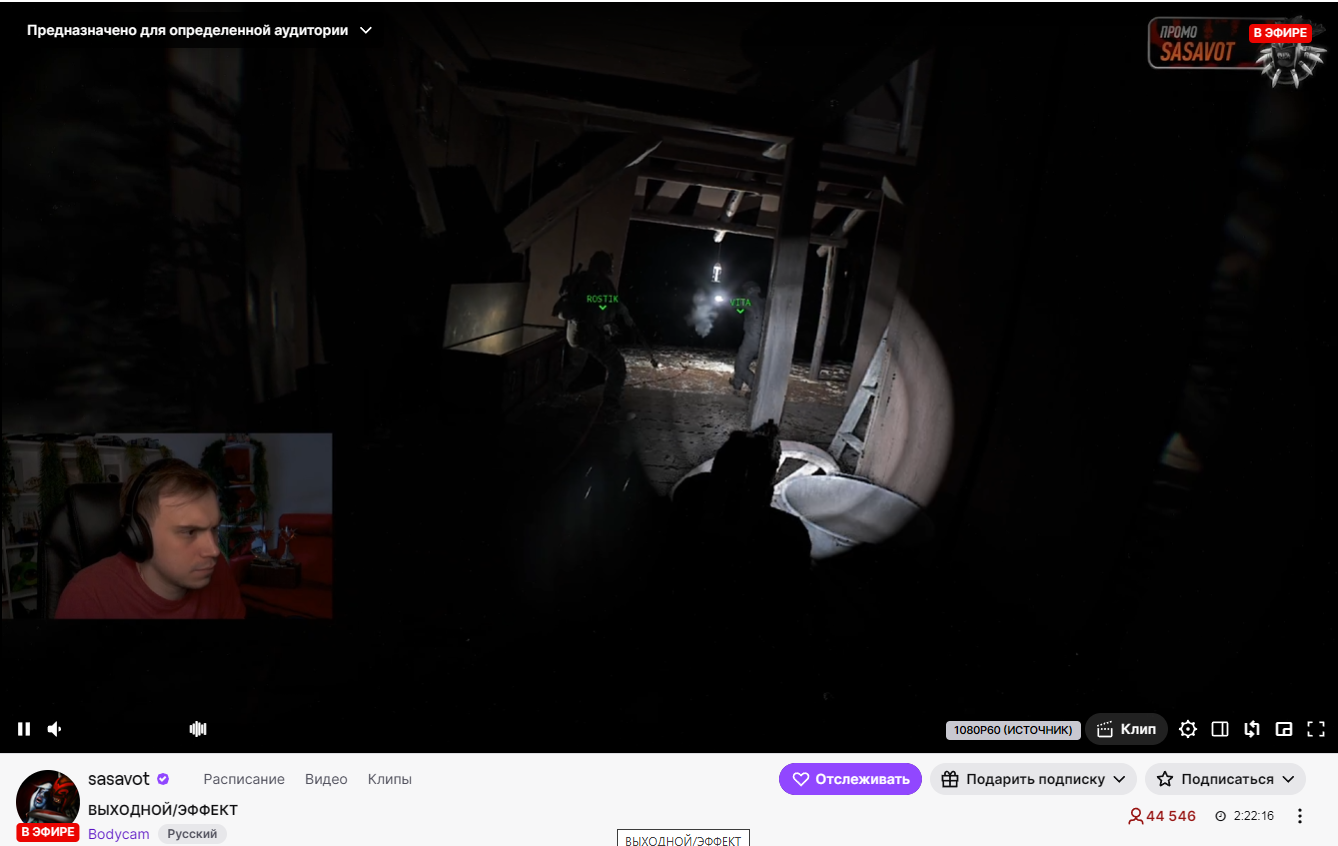Create a clip with the Клип button
The height and width of the screenshot is (846, 1338).
1126,729
